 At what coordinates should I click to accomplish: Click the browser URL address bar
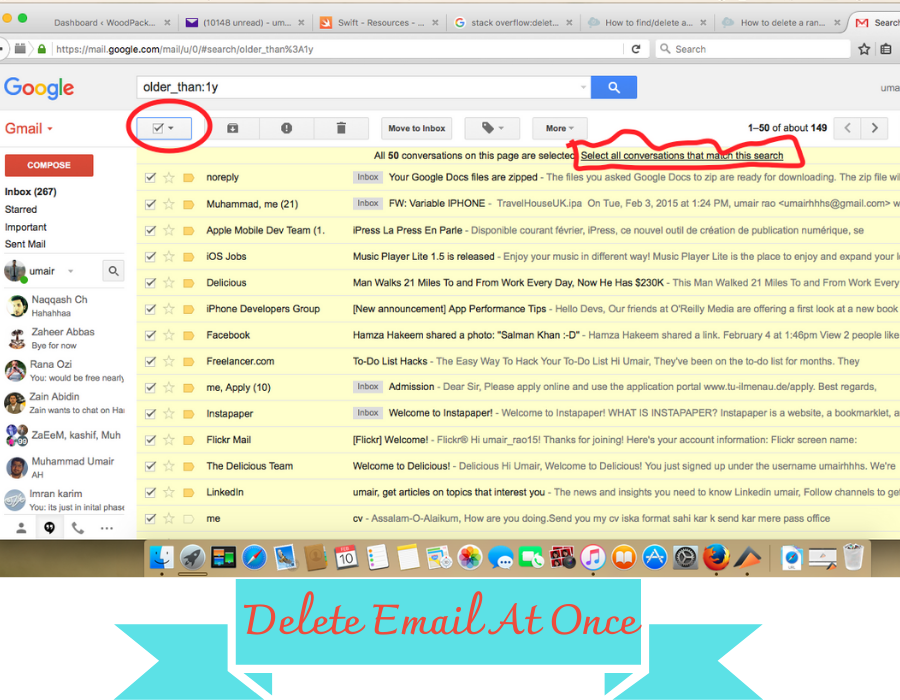pyautogui.click(x=339, y=49)
